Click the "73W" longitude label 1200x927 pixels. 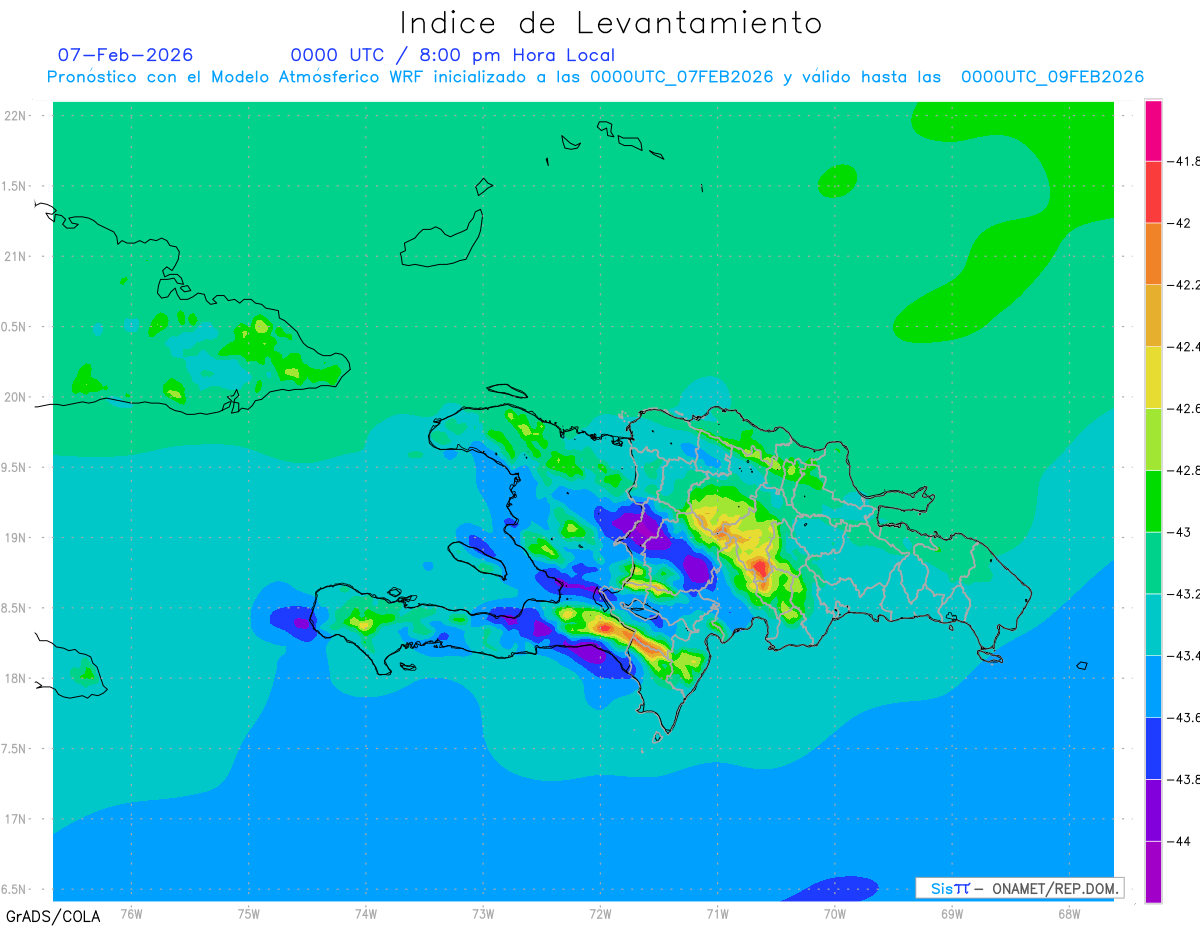(x=482, y=914)
